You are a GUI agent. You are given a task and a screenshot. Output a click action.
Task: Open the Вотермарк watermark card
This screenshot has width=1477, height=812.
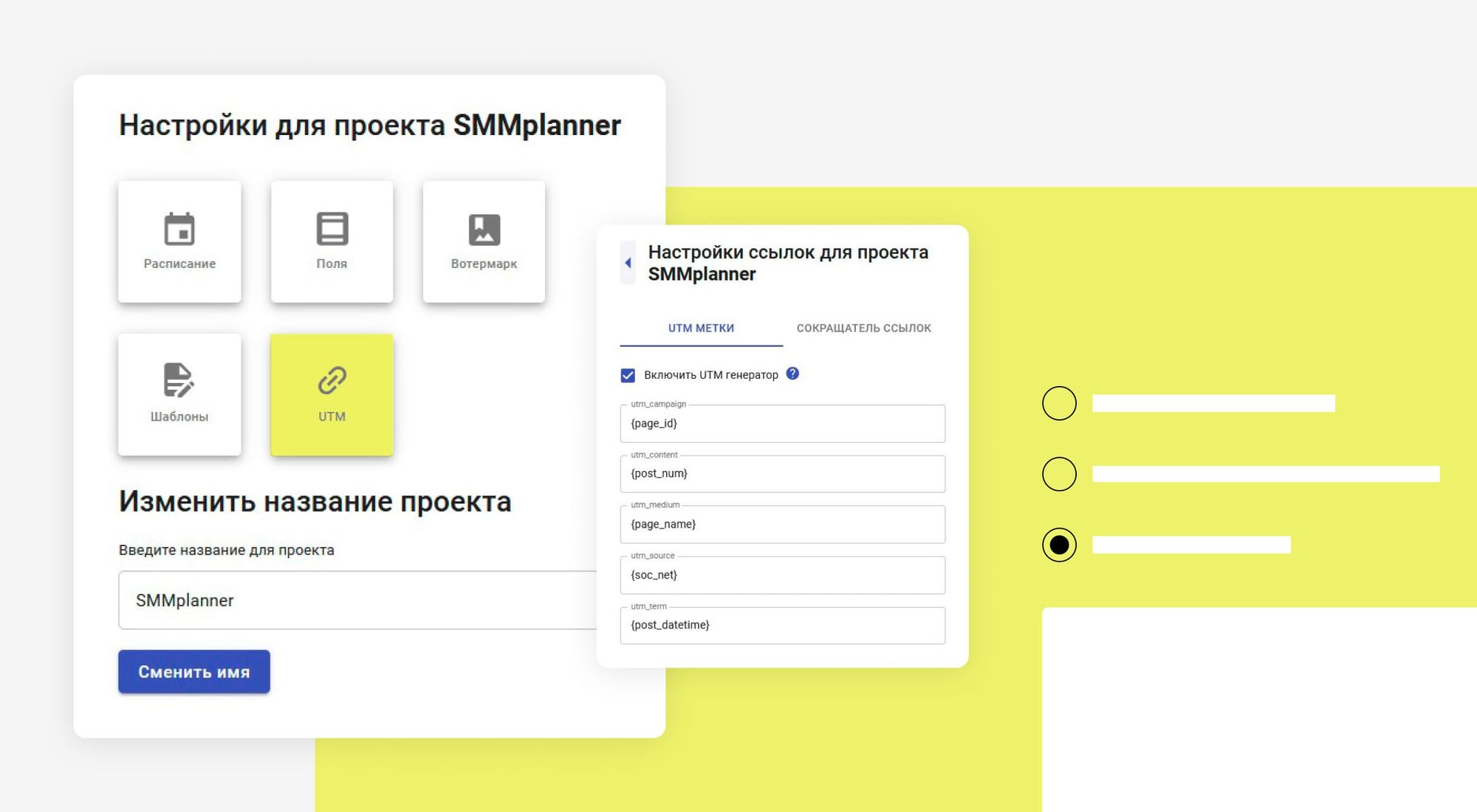tap(484, 241)
